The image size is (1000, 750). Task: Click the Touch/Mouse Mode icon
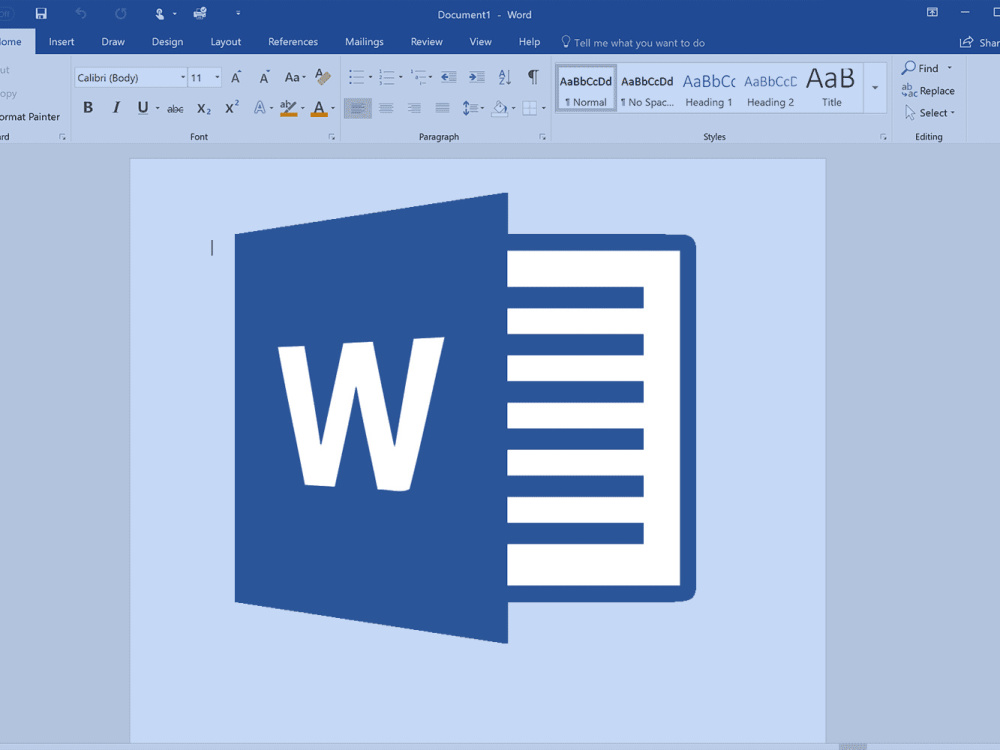(x=159, y=13)
